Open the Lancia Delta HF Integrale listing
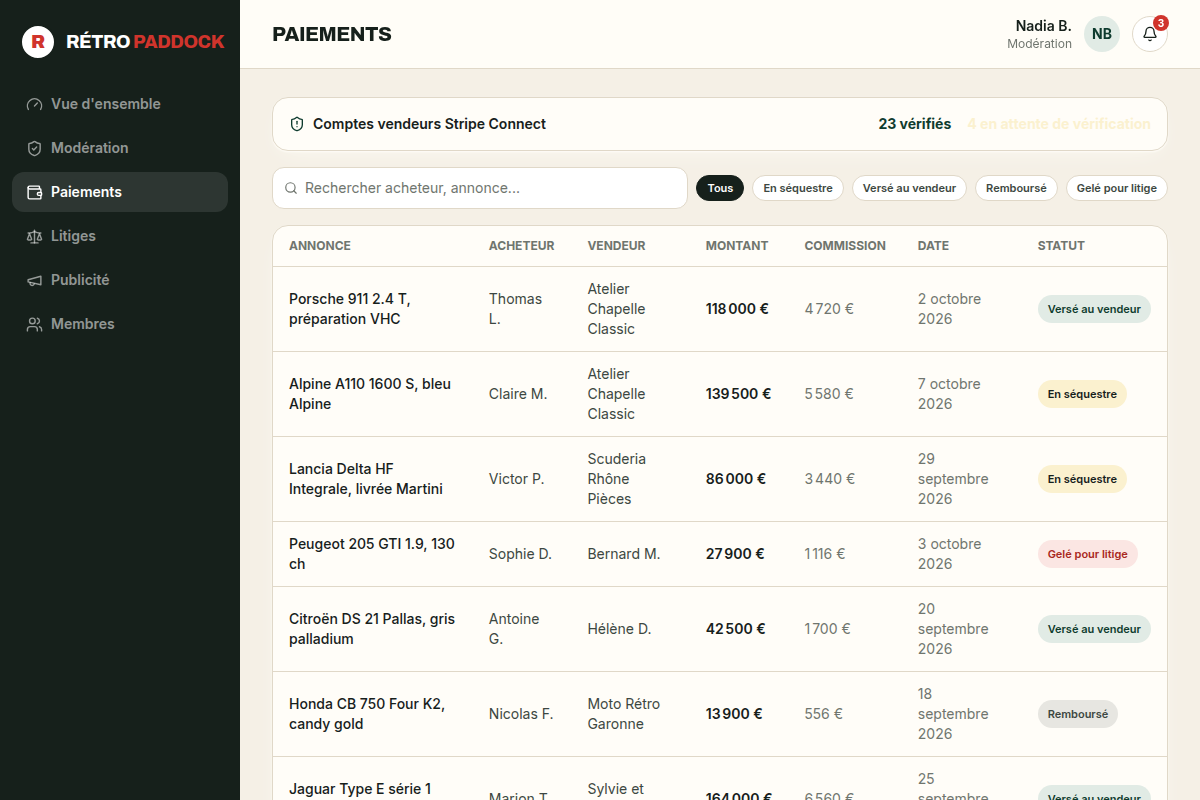Screen dimensions: 1200x800 [x=366, y=479]
